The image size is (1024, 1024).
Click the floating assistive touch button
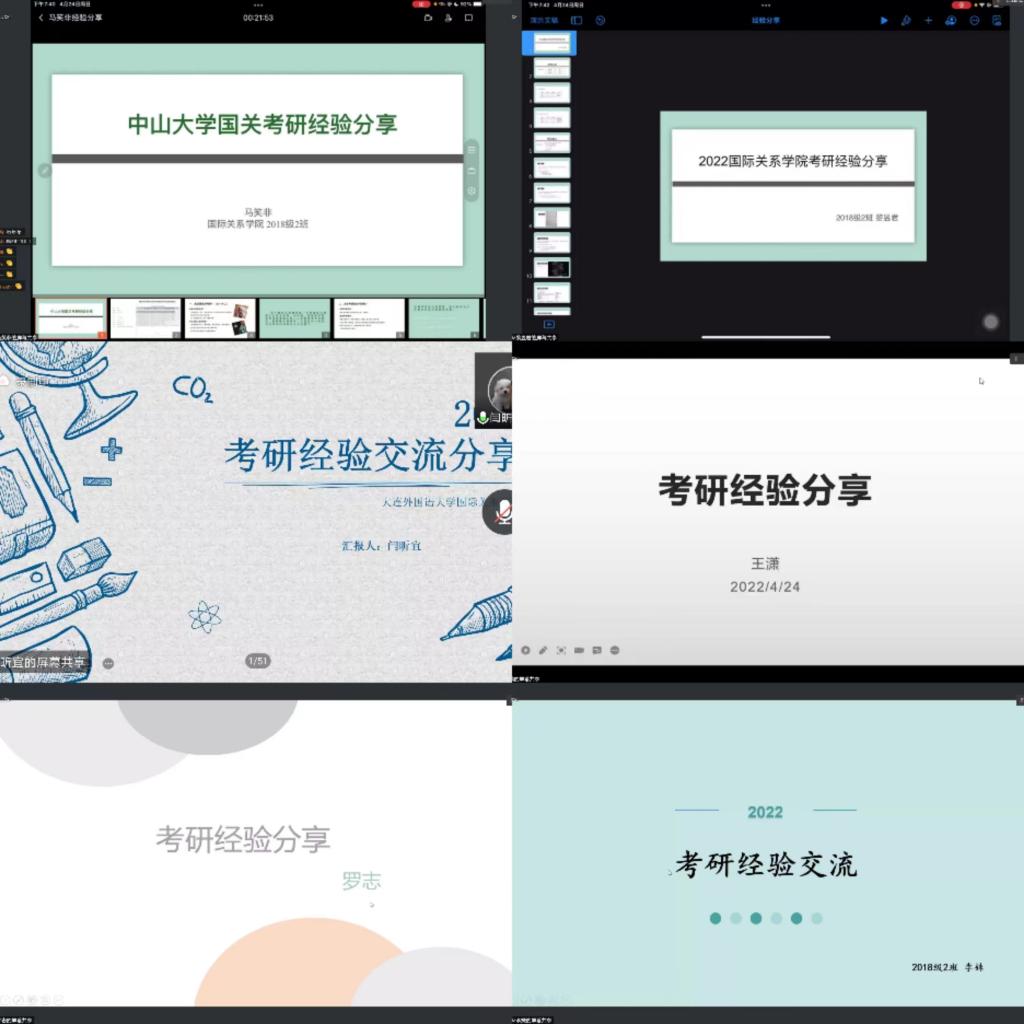click(x=990, y=321)
